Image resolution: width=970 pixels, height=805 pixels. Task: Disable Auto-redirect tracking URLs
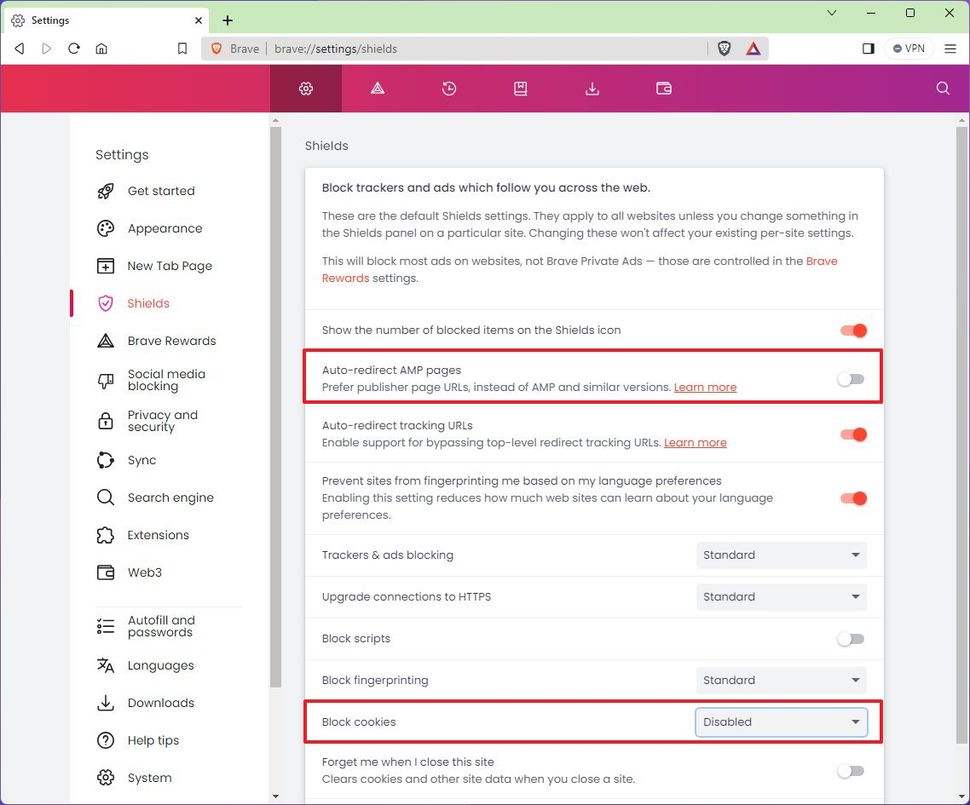click(851, 435)
